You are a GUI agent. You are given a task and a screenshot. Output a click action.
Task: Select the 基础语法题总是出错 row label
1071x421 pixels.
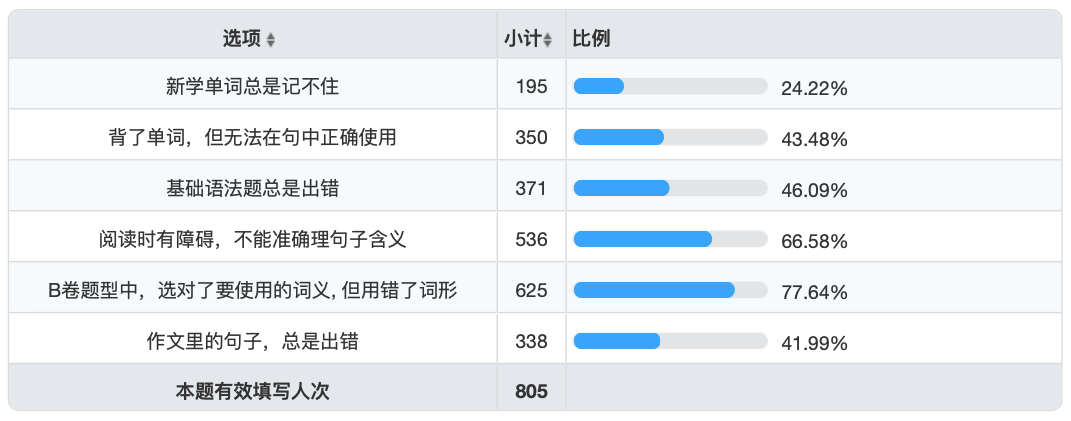tap(252, 189)
